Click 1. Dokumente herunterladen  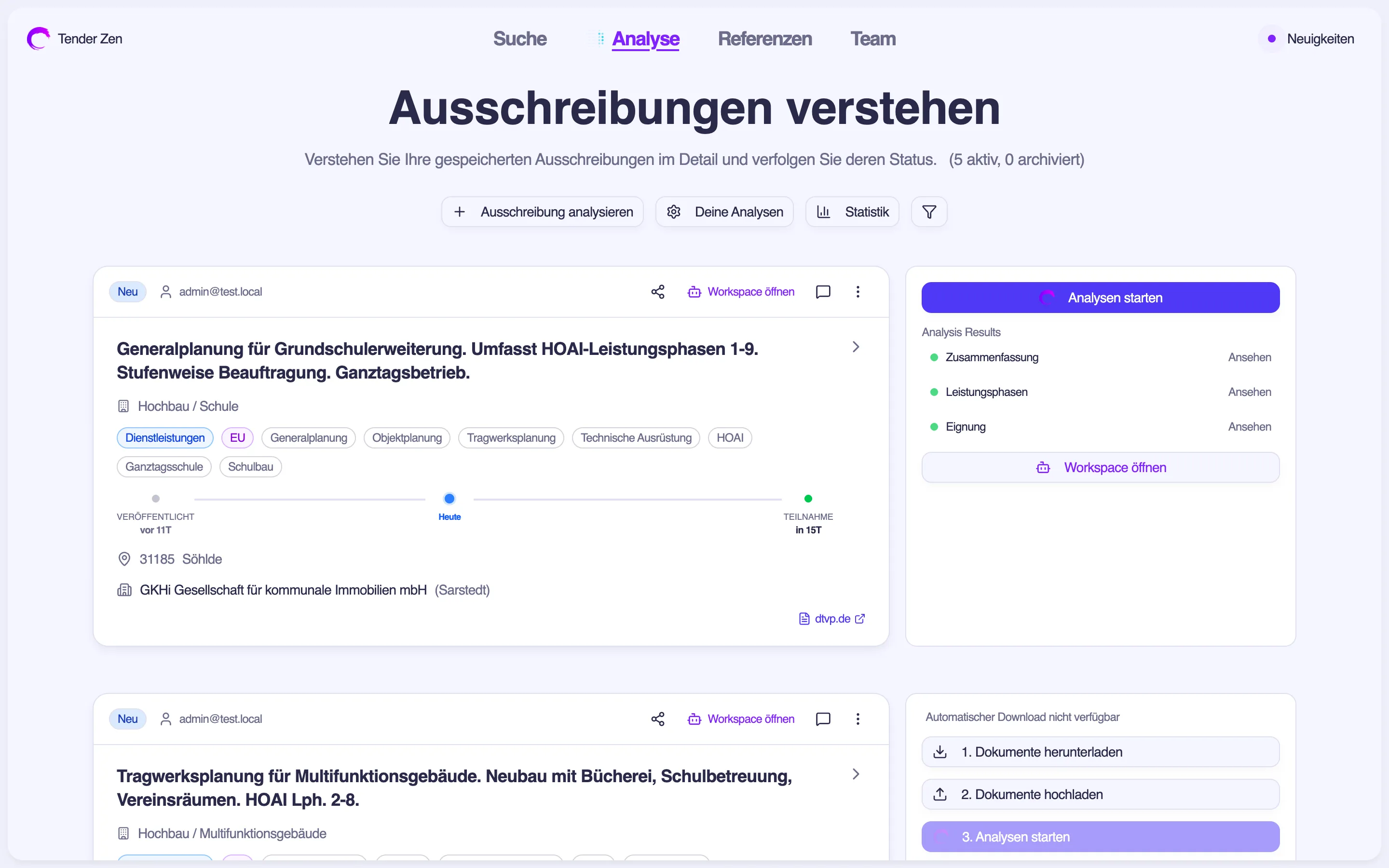pyautogui.click(x=1100, y=752)
